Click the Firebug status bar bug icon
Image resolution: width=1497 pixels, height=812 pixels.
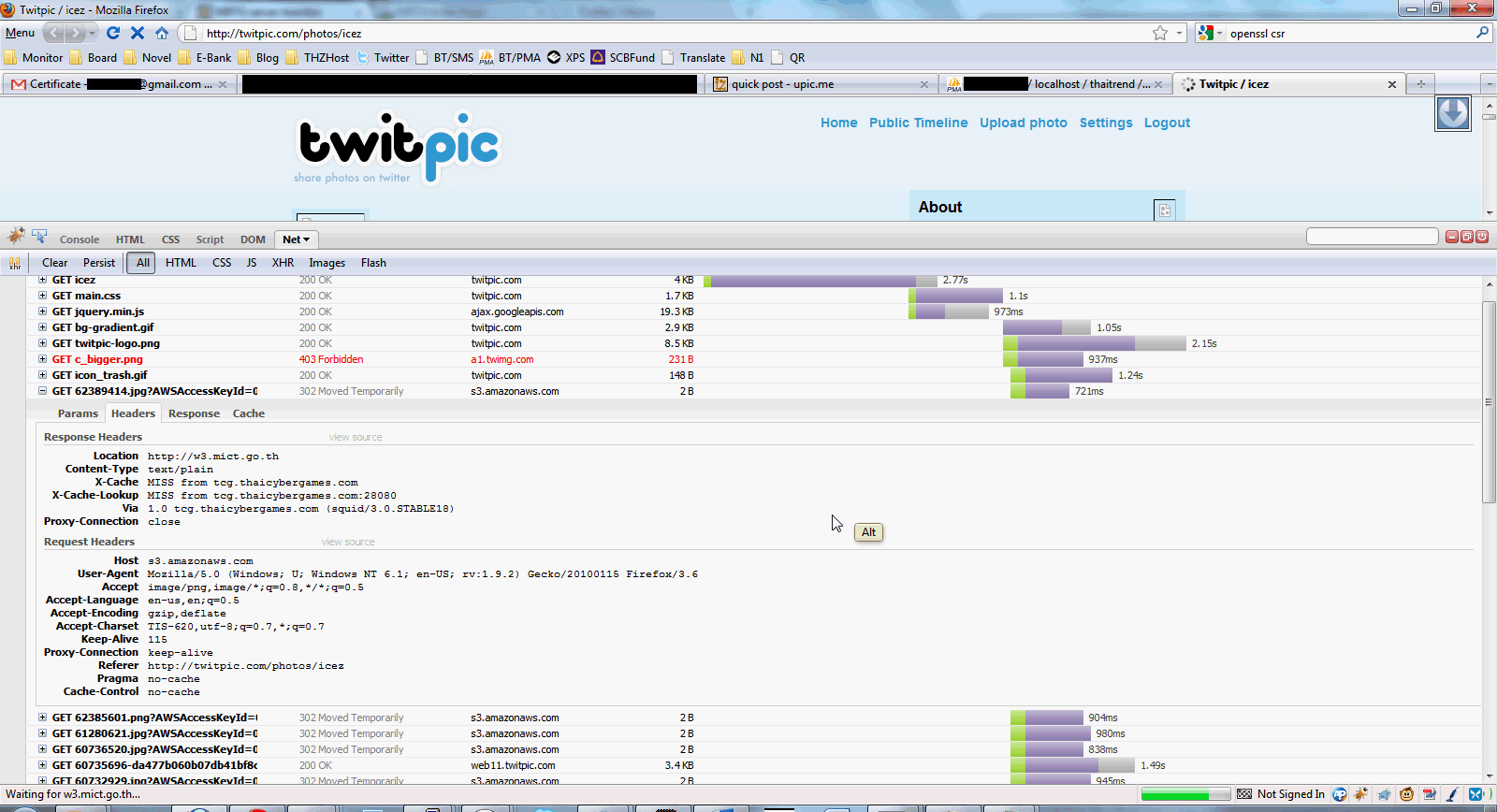coord(1361,794)
